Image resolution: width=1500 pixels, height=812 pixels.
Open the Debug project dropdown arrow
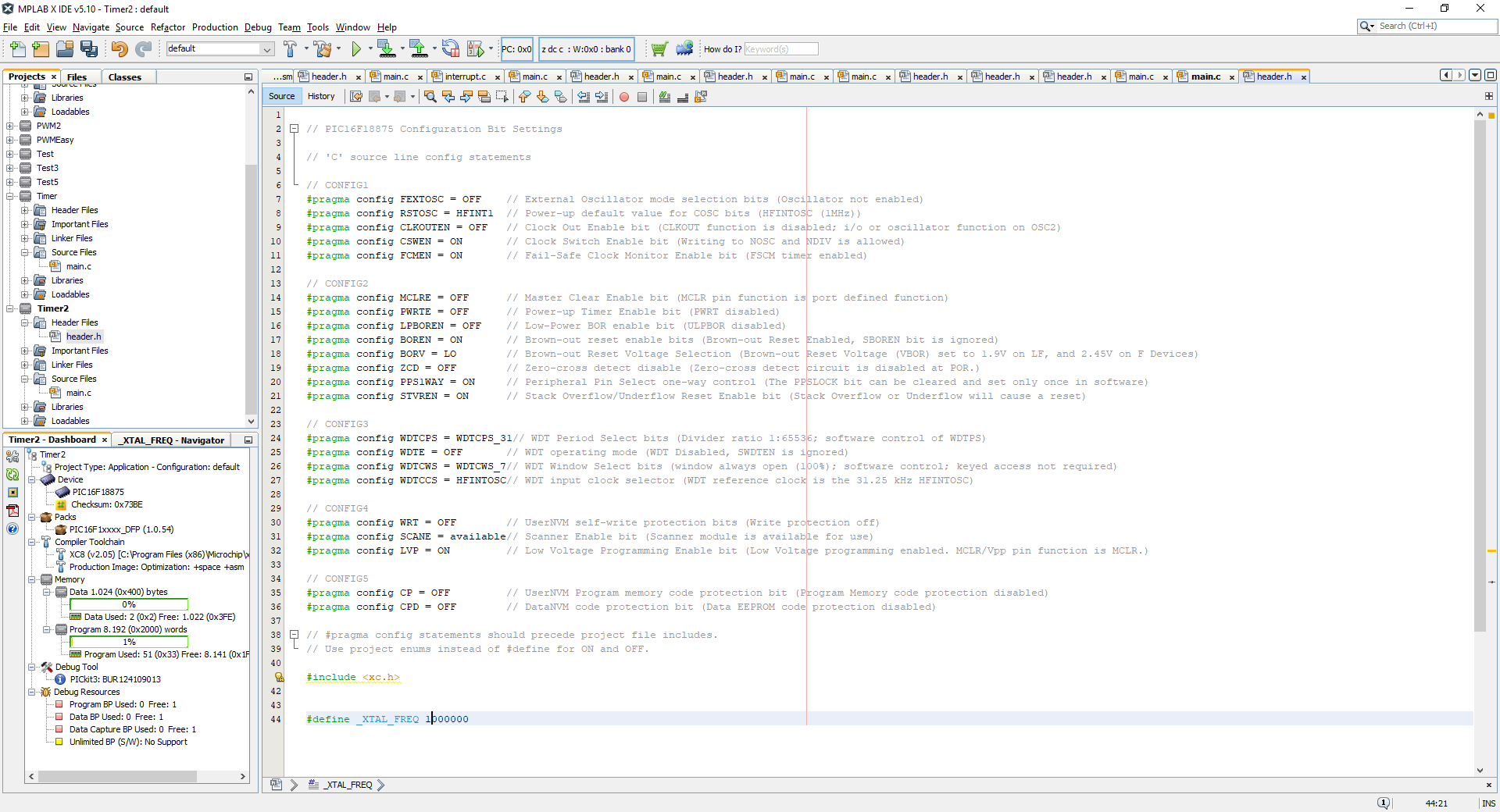click(491, 49)
